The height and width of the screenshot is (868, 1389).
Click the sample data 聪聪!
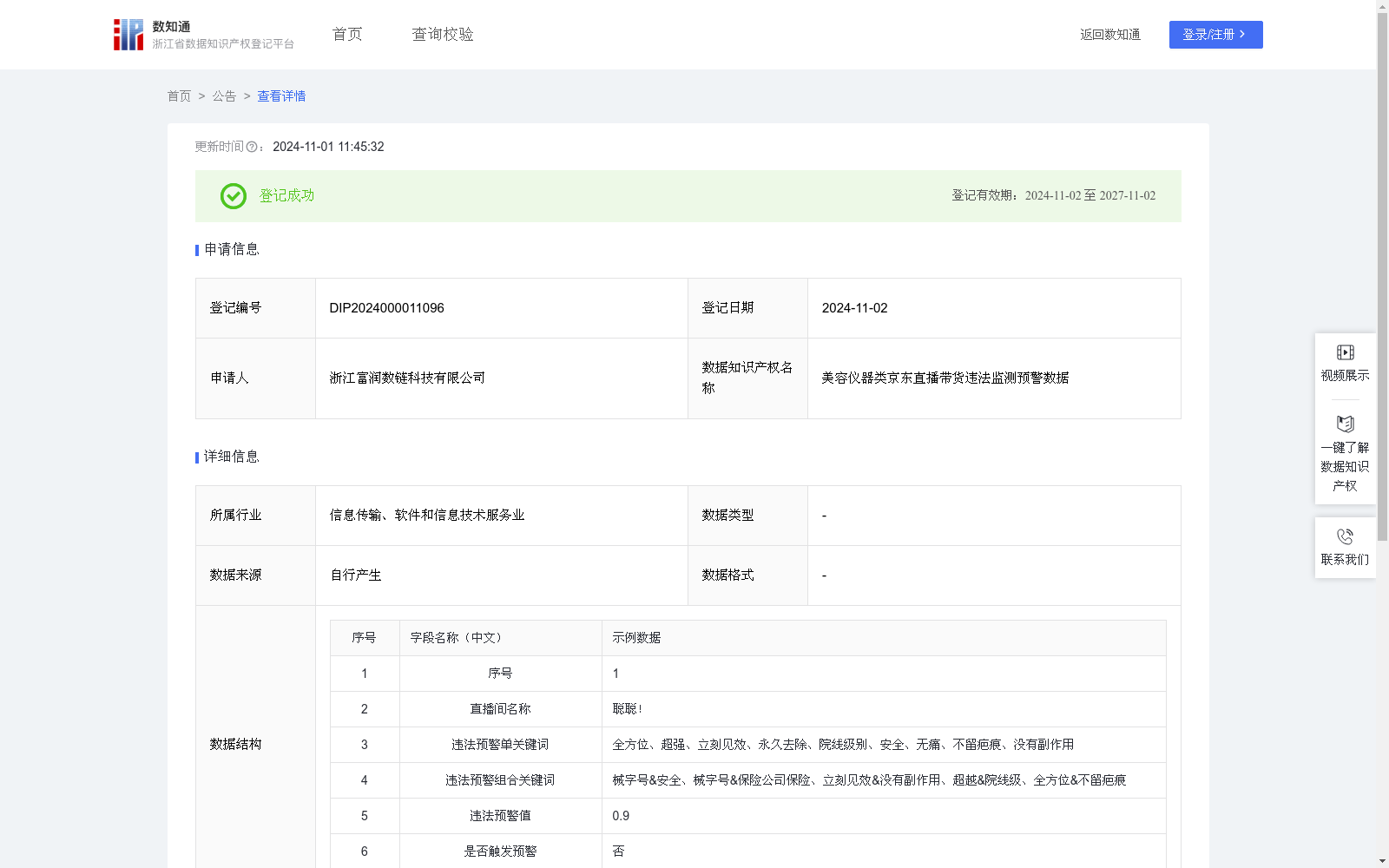(x=627, y=709)
